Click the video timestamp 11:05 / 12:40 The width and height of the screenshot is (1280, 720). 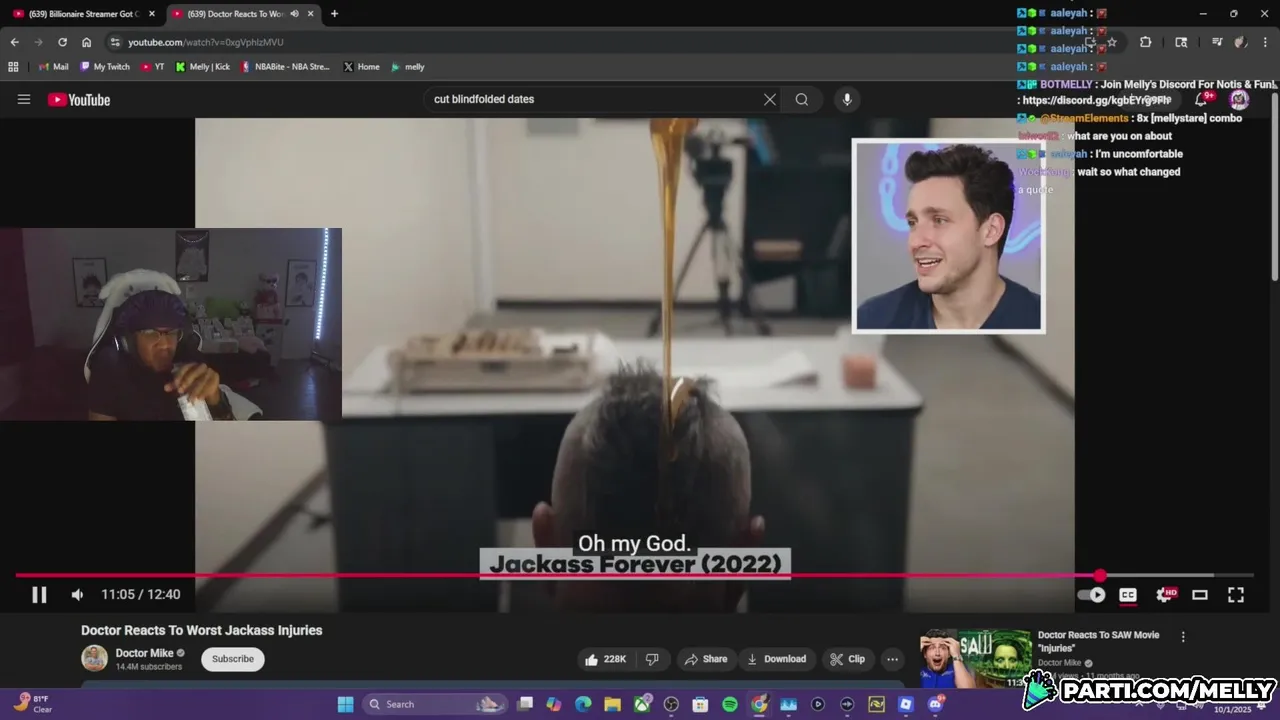(141, 594)
